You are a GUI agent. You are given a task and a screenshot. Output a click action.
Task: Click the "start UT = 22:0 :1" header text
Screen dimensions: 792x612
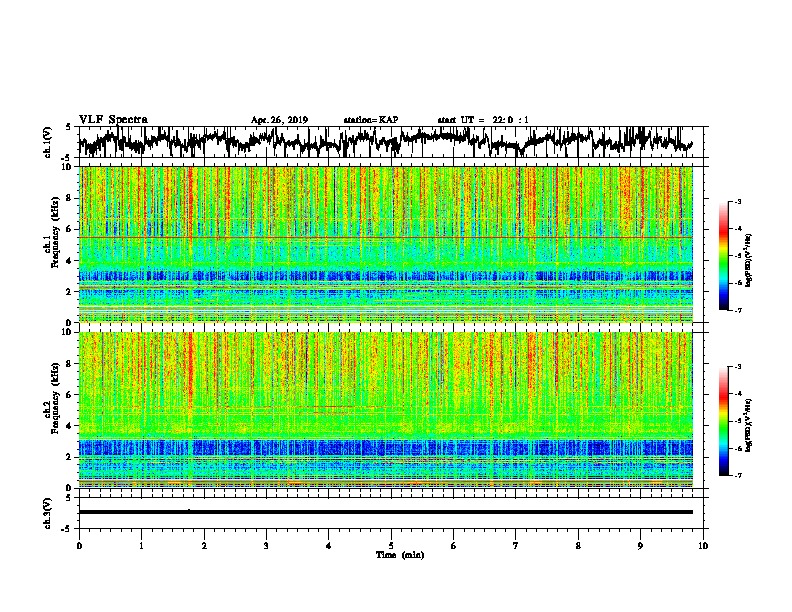click(483, 120)
